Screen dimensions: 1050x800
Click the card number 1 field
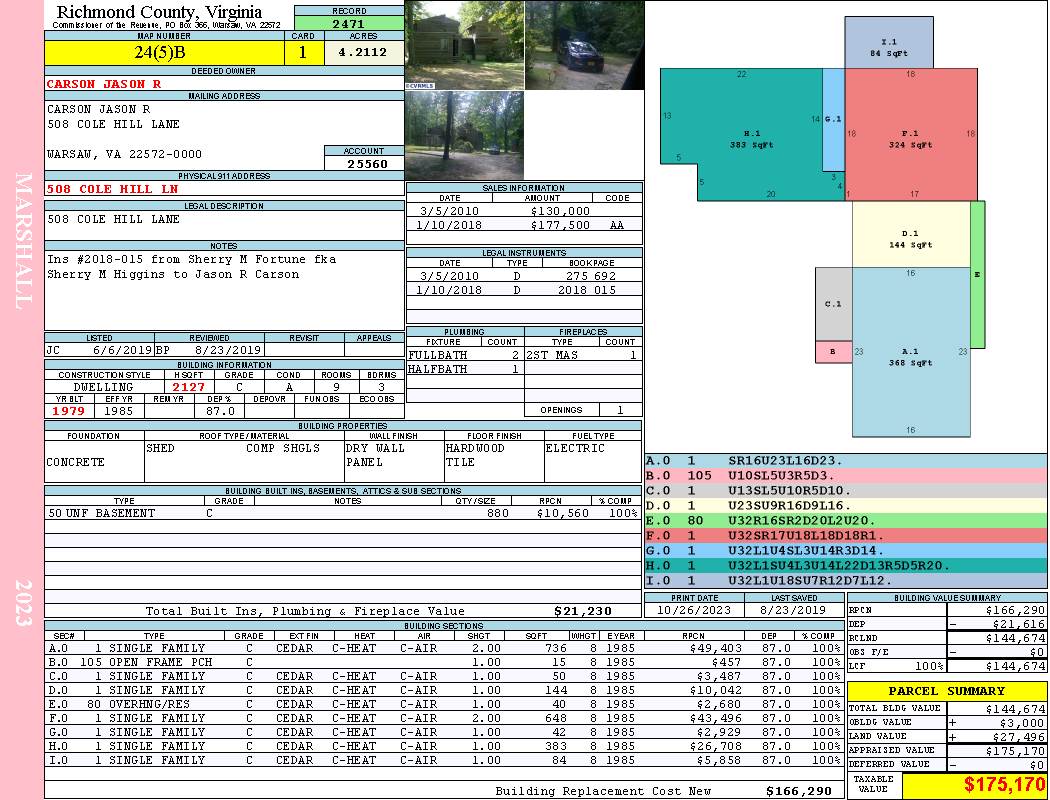pyautogui.click(x=303, y=52)
